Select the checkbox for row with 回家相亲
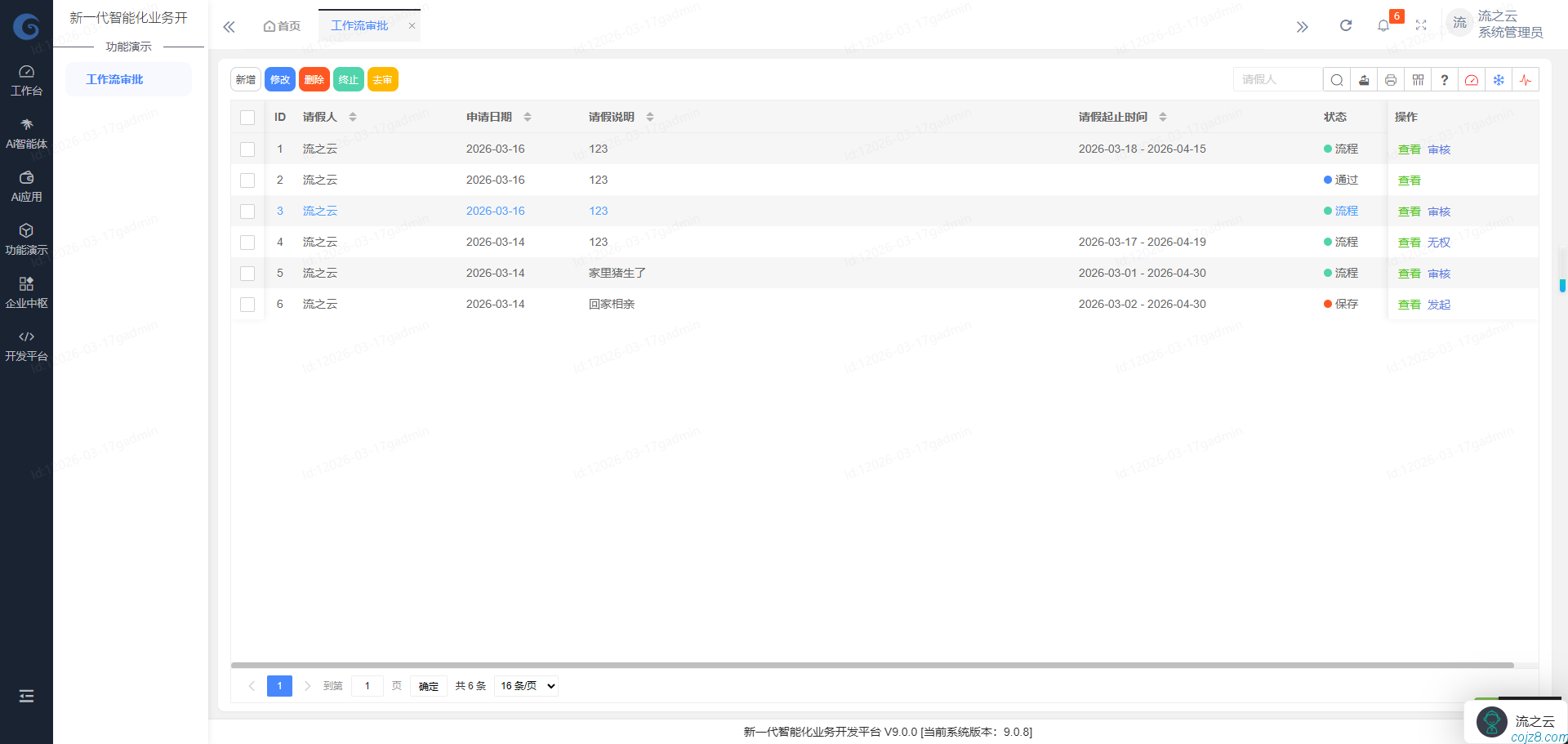The height and width of the screenshot is (744, 1568). [247, 305]
